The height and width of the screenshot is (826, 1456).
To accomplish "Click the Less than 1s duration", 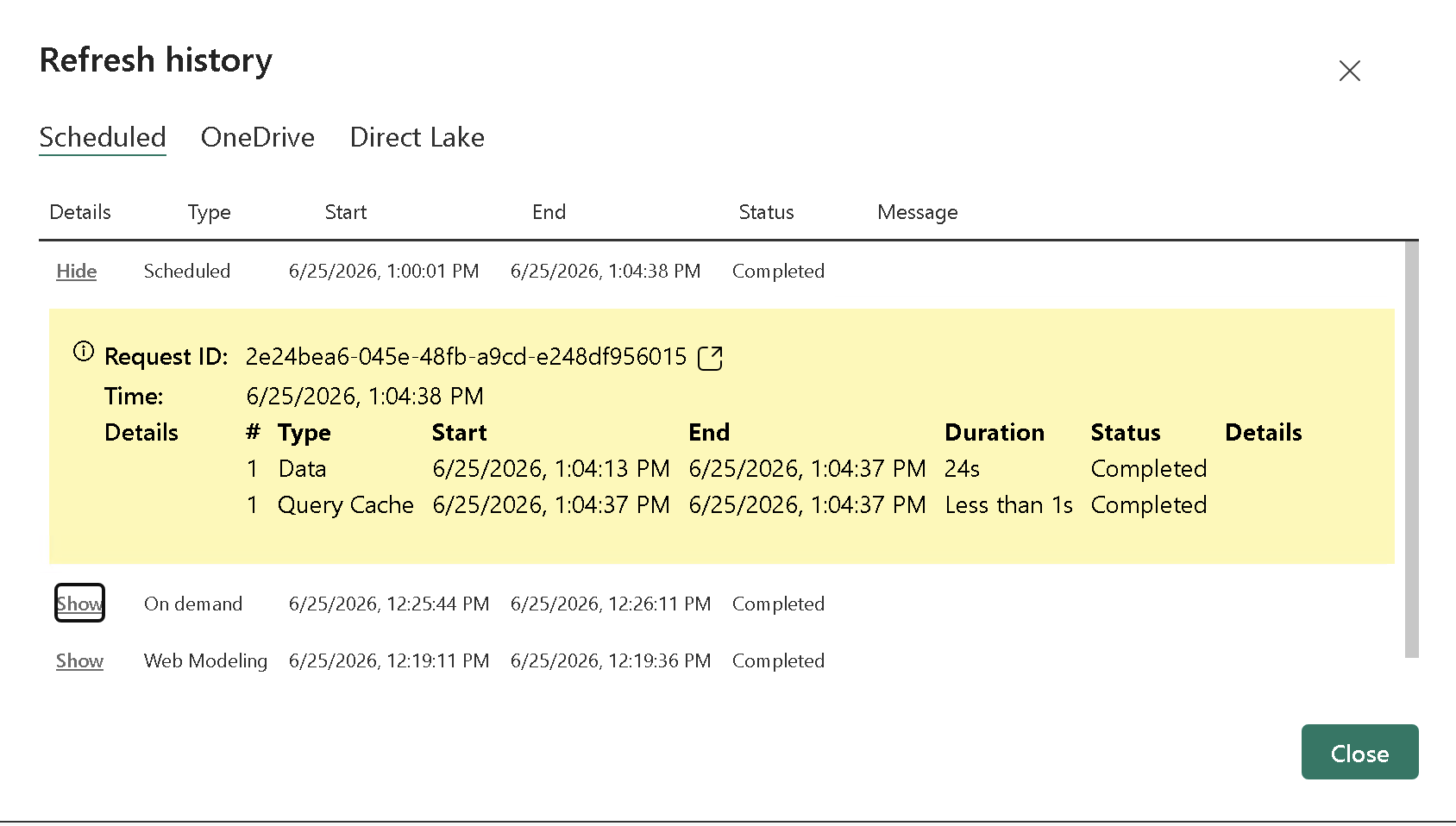I will click(x=1009, y=505).
